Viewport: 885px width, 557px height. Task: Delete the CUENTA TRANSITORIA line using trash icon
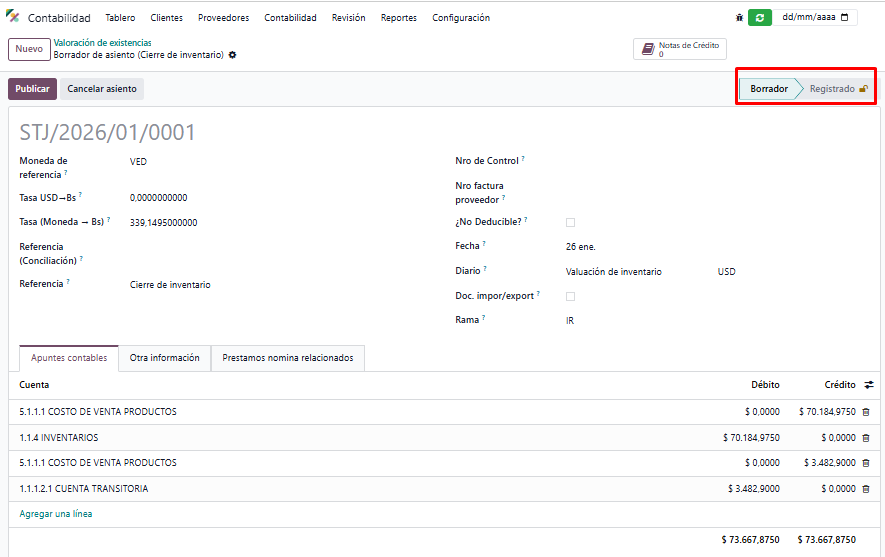pos(866,489)
